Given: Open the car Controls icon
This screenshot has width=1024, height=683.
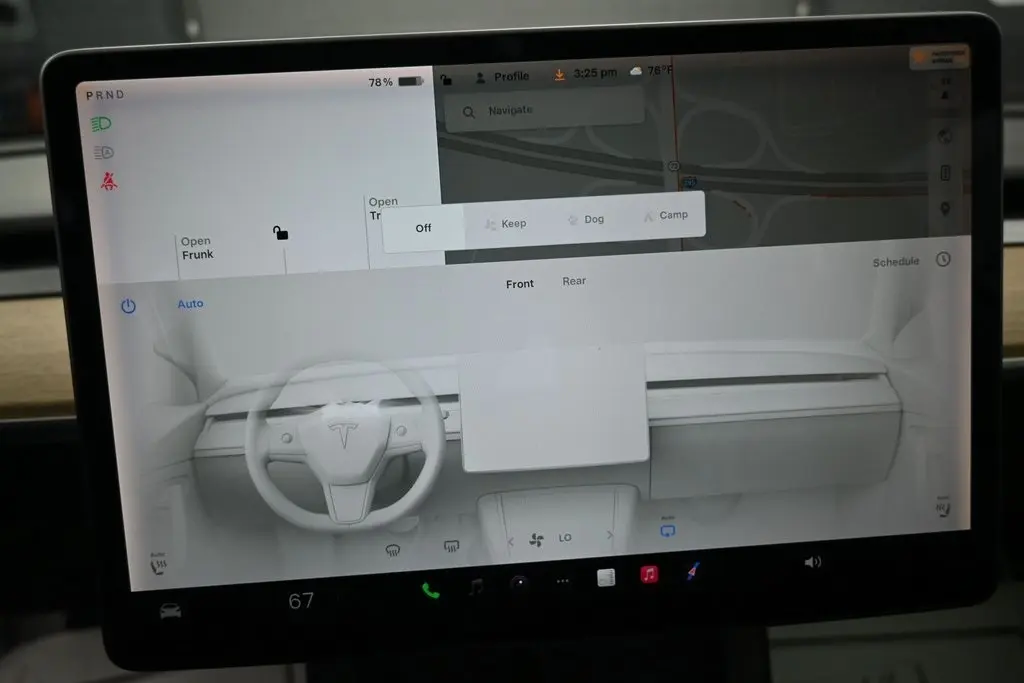Looking at the screenshot, I should pyautogui.click(x=171, y=610).
